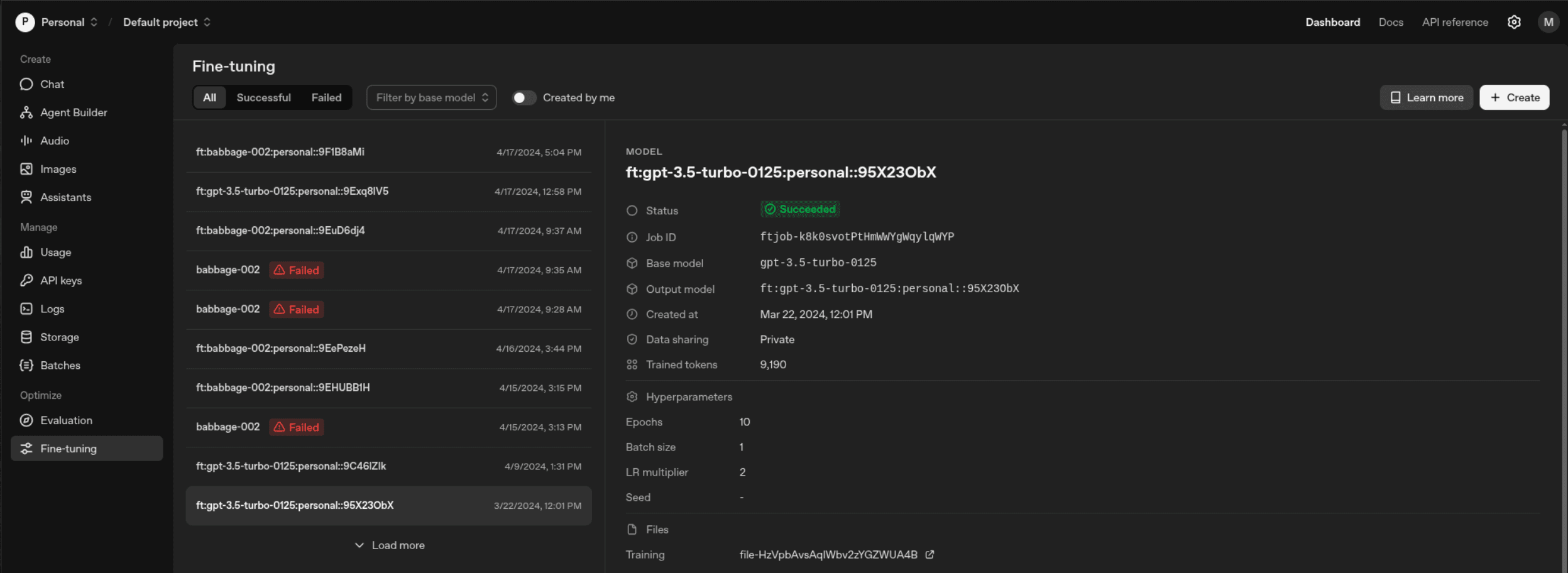Open the Filter by base model dropdown
The image size is (1568, 573).
(430, 97)
